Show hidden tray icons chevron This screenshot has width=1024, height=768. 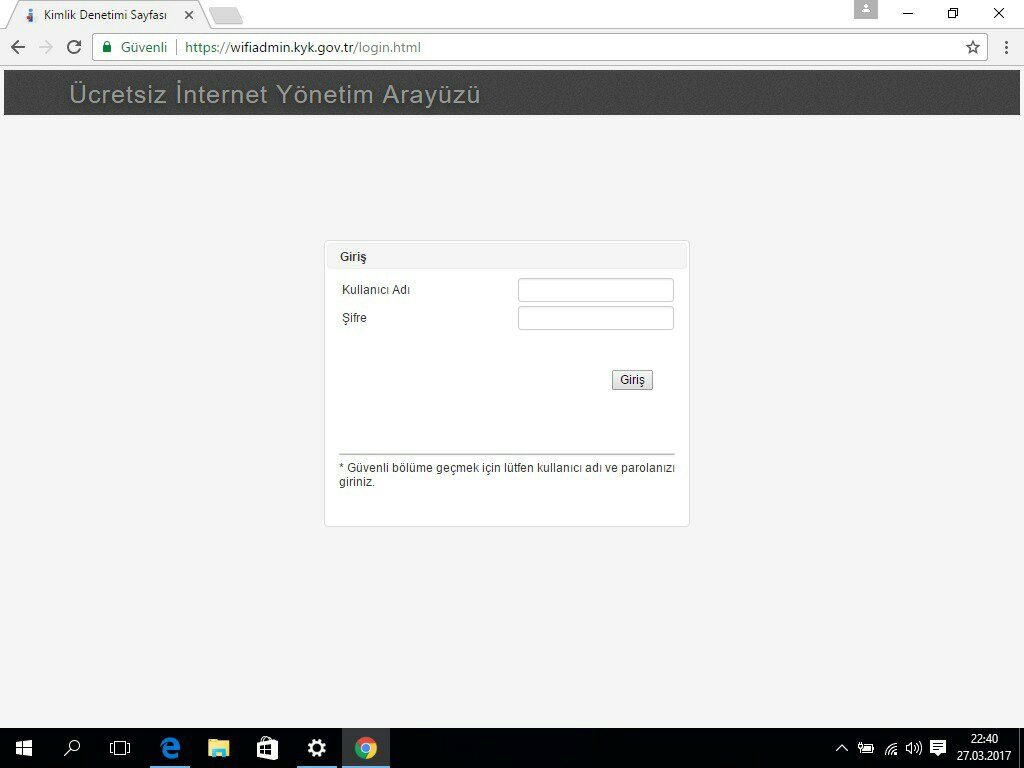click(x=842, y=748)
